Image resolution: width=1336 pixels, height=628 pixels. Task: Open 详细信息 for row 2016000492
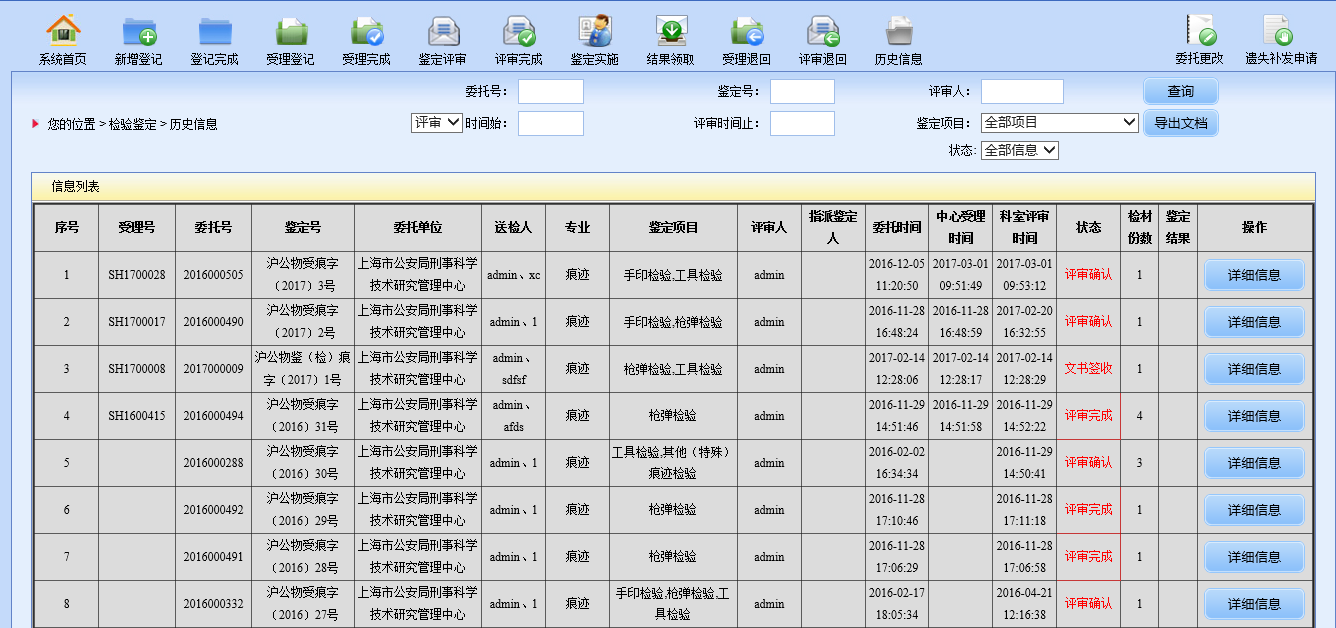[1254, 510]
